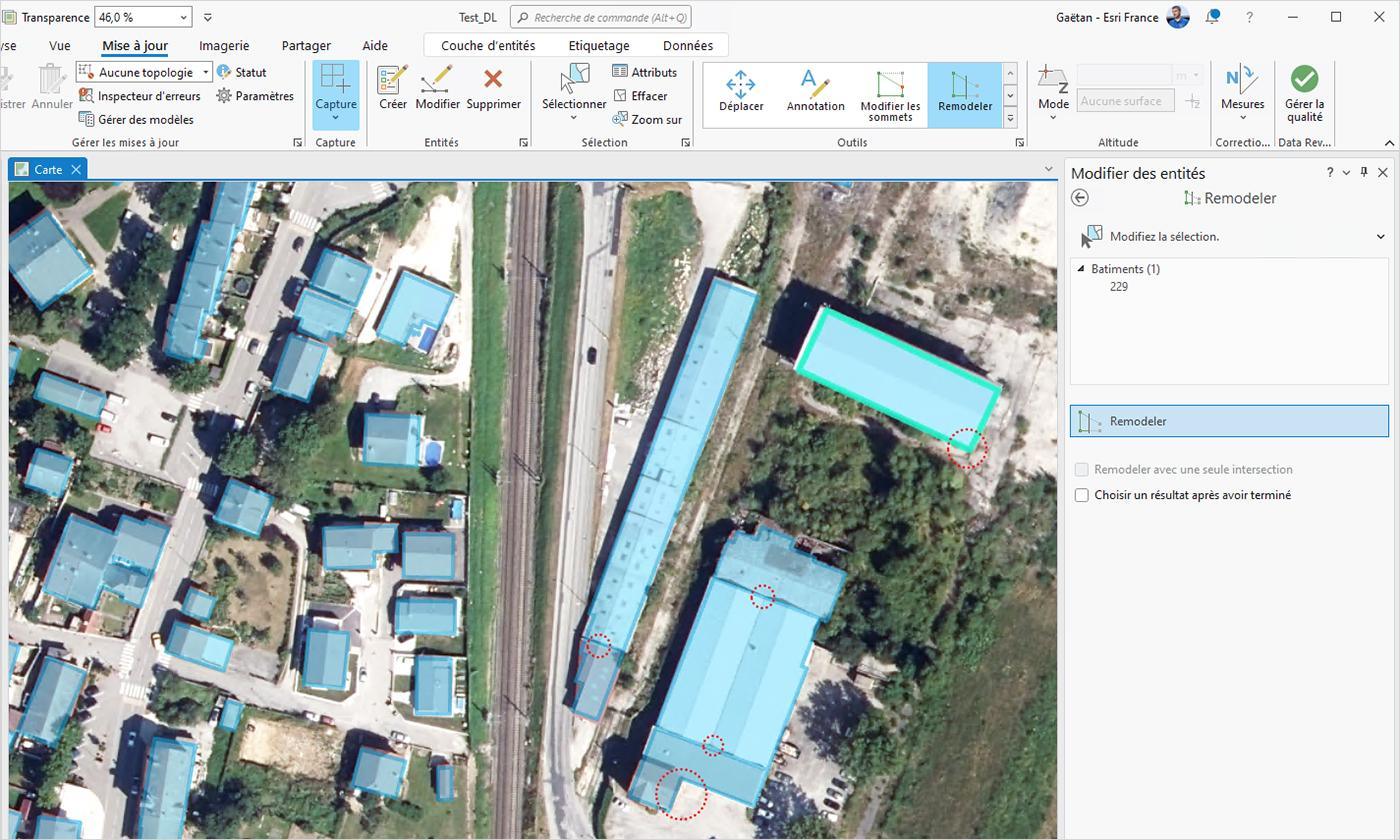The image size is (1400, 840).
Task: Click Effacer to clear selection
Action: pos(640,96)
